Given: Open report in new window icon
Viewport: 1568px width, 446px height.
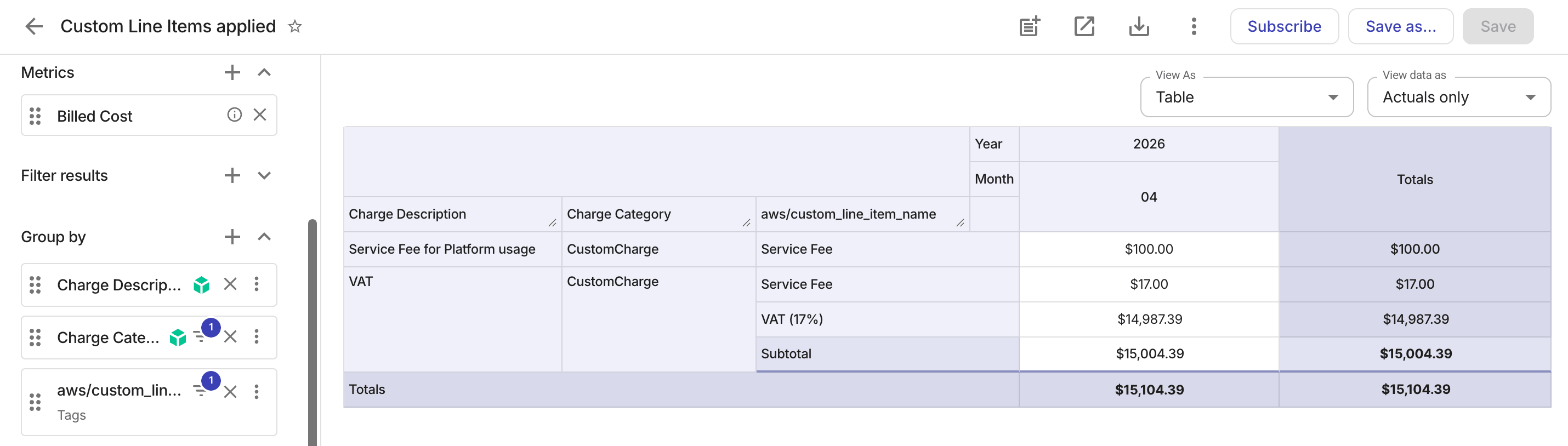Looking at the screenshot, I should click(1084, 26).
